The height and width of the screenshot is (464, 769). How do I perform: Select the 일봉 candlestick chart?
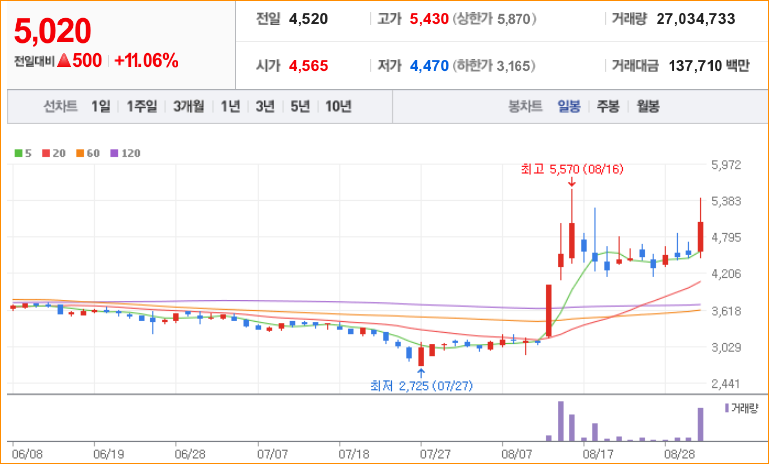click(569, 106)
